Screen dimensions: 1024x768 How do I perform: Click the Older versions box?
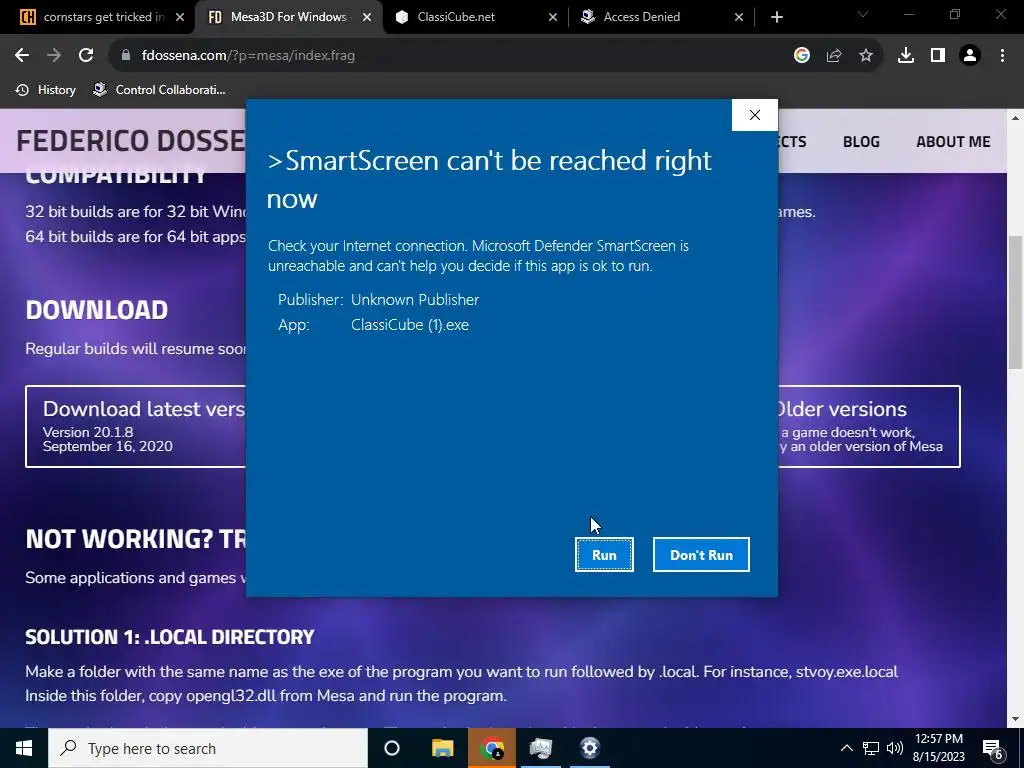pos(869,426)
